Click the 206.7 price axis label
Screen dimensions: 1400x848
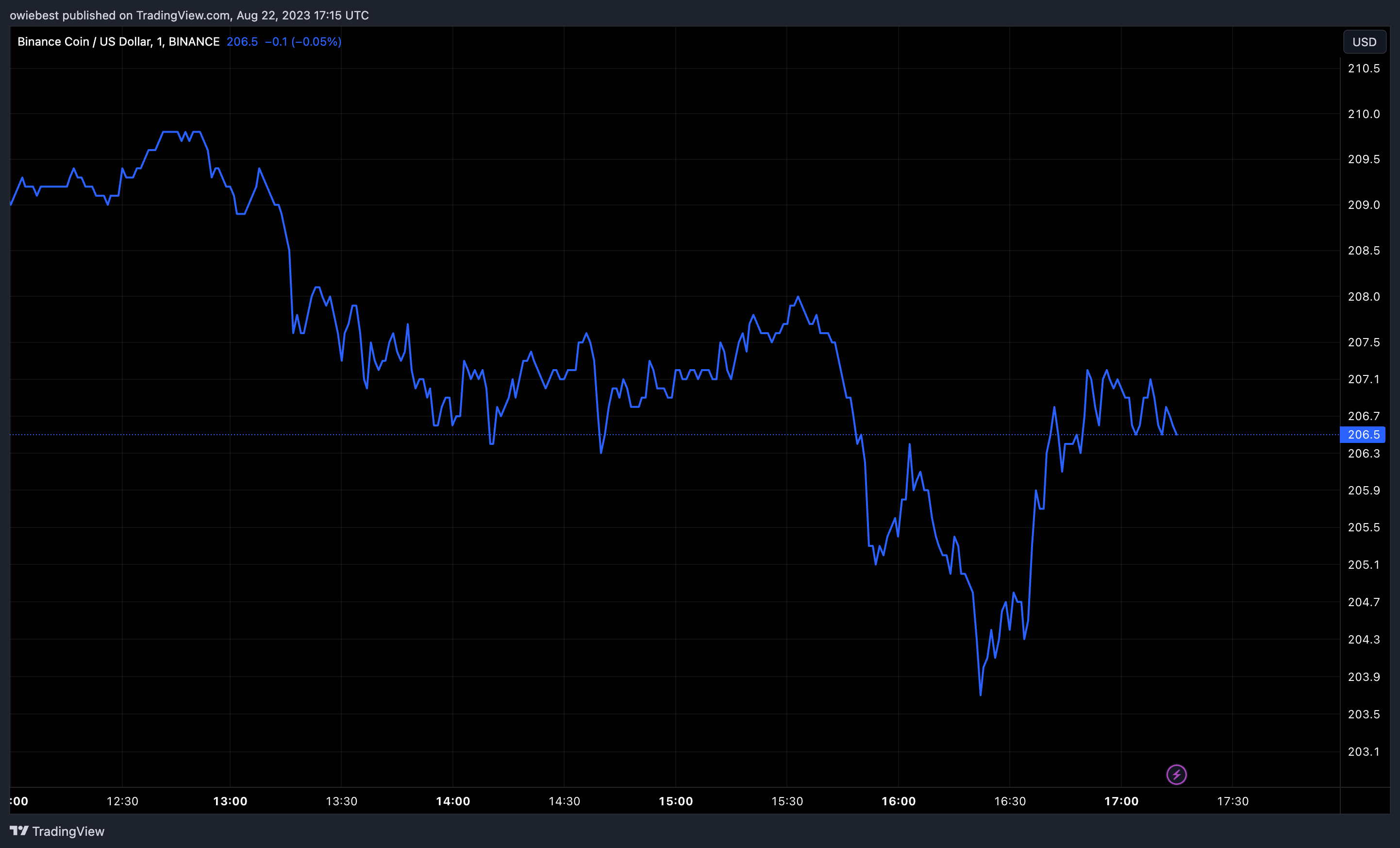(x=1364, y=416)
